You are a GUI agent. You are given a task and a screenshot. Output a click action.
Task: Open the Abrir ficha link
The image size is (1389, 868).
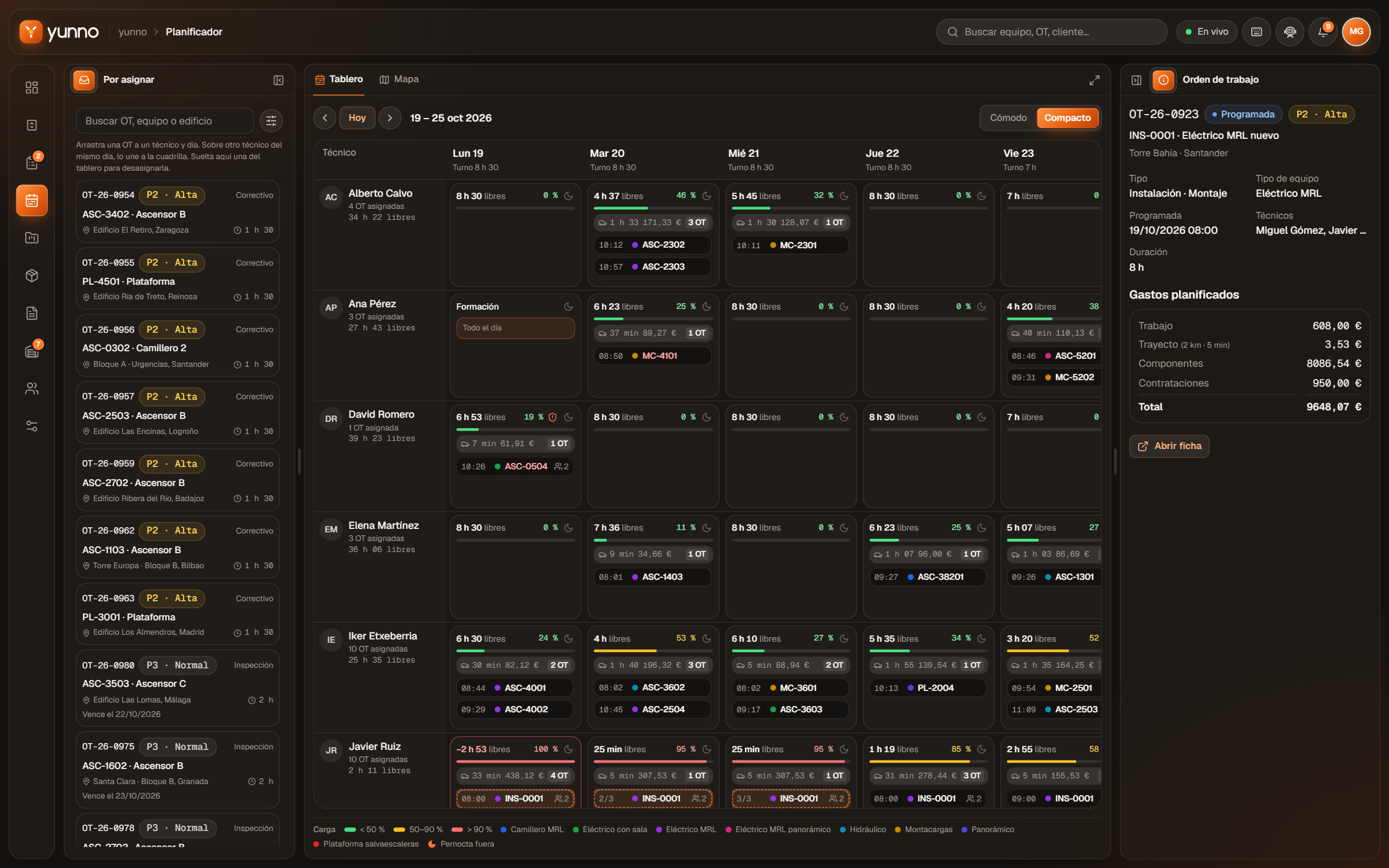(x=1169, y=446)
